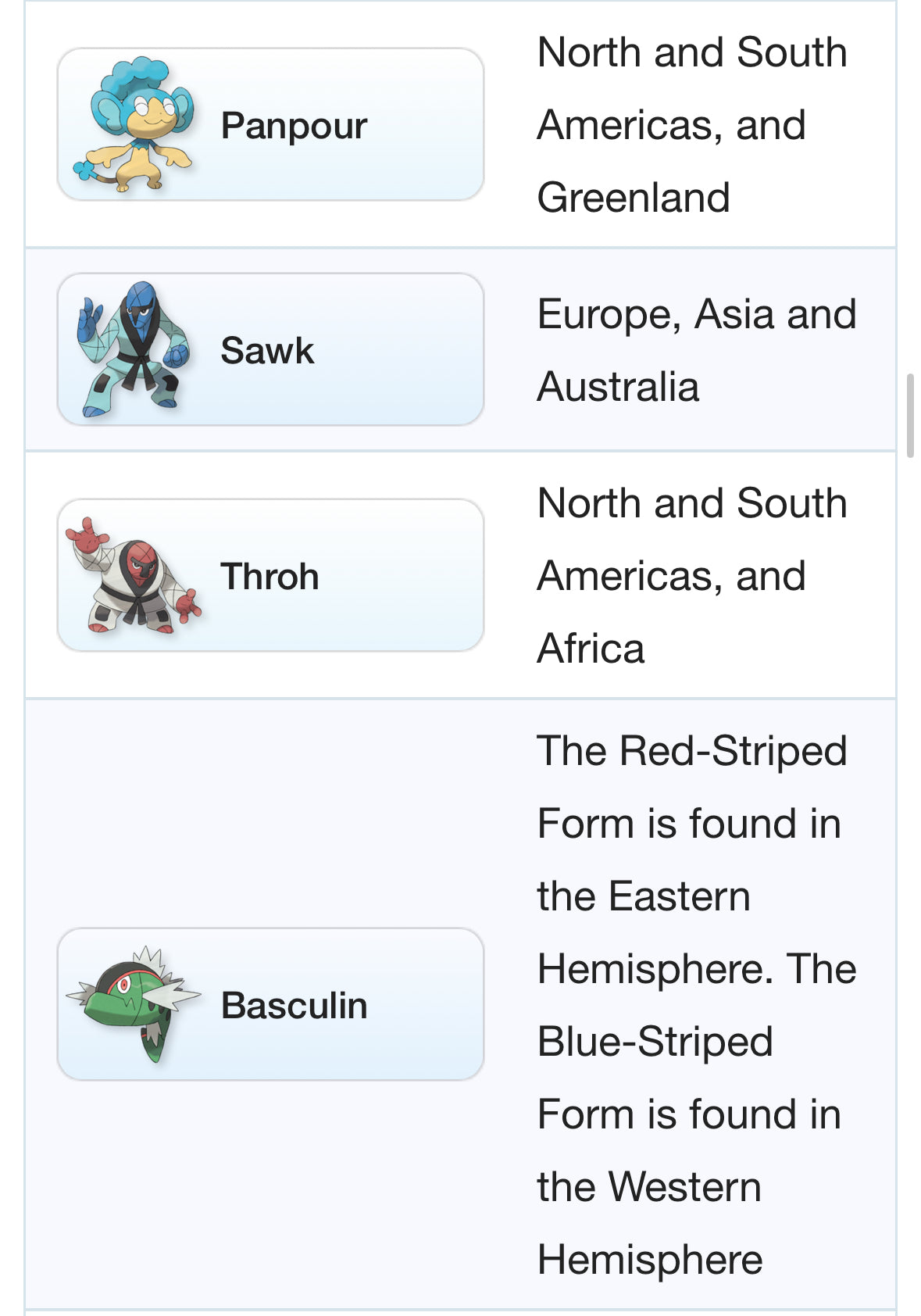This screenshot has height=1316, width=921.
Task: Click 'North and South' in Throh's row
Action: click(x=692, y=503)
